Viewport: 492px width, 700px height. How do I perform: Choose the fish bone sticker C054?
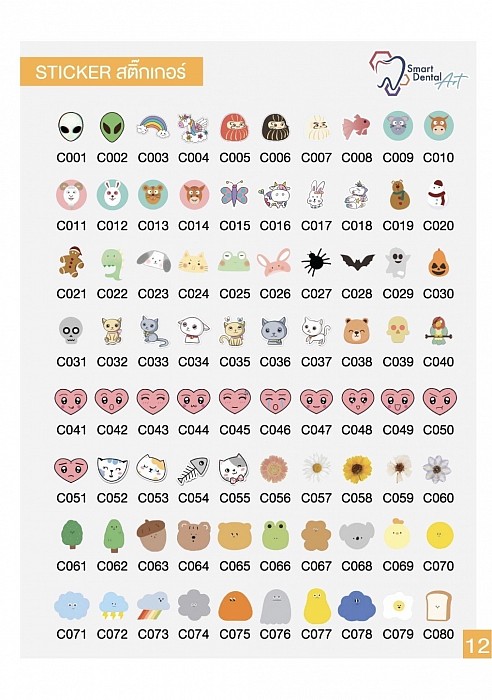[193, 470]
